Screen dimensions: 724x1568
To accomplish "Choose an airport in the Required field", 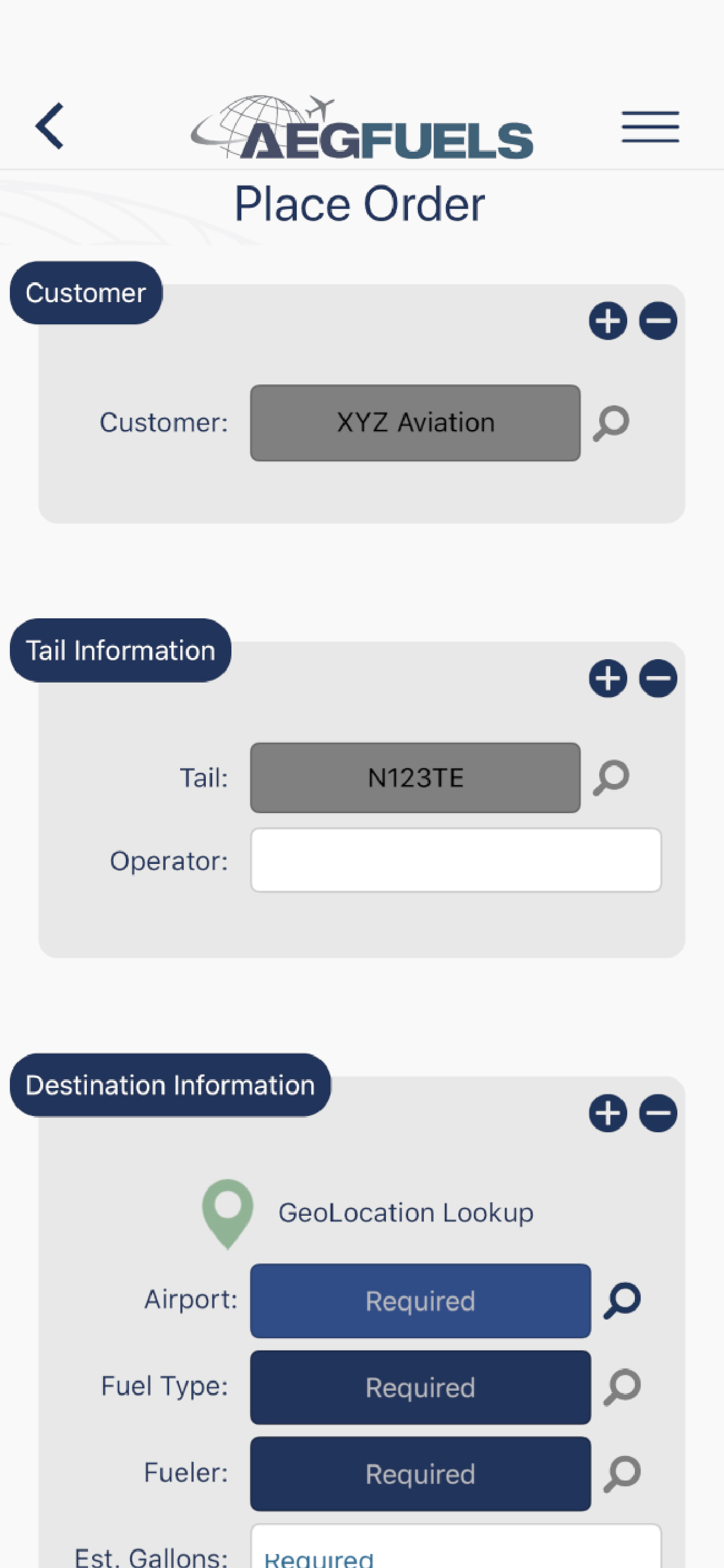I will 420,1300.
